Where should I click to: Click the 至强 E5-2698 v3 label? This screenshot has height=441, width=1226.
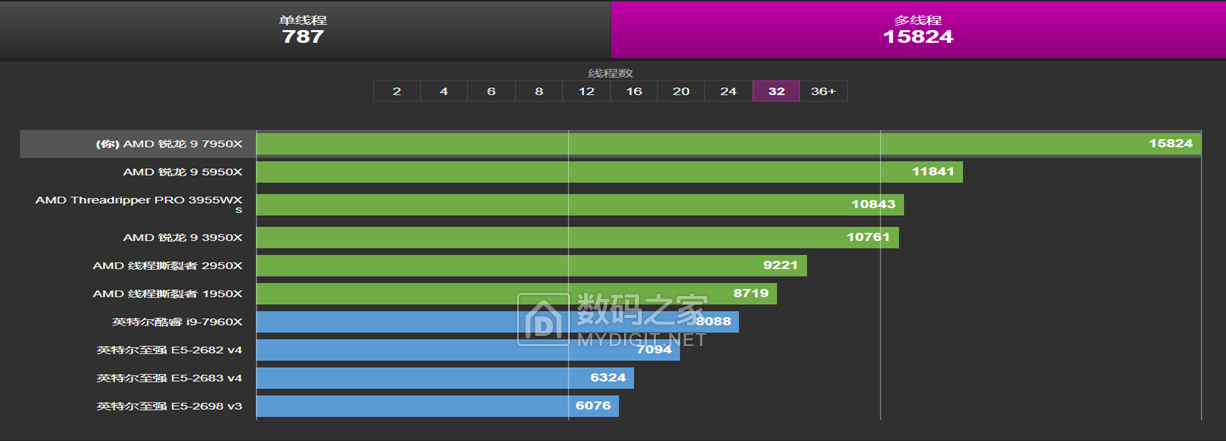tap(169, 406)
